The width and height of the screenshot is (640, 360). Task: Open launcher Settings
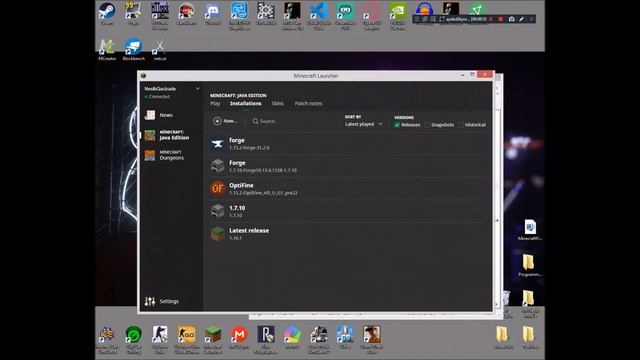click(162, 301)
